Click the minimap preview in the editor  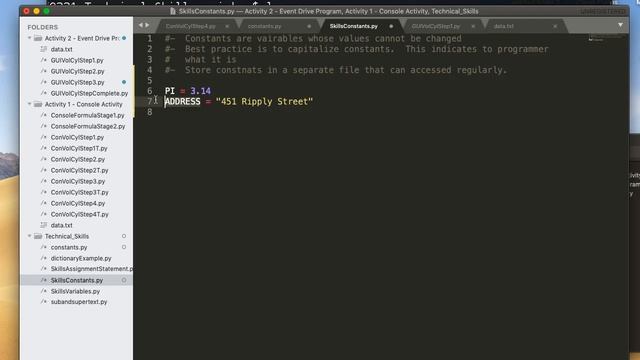coord(606,38)
